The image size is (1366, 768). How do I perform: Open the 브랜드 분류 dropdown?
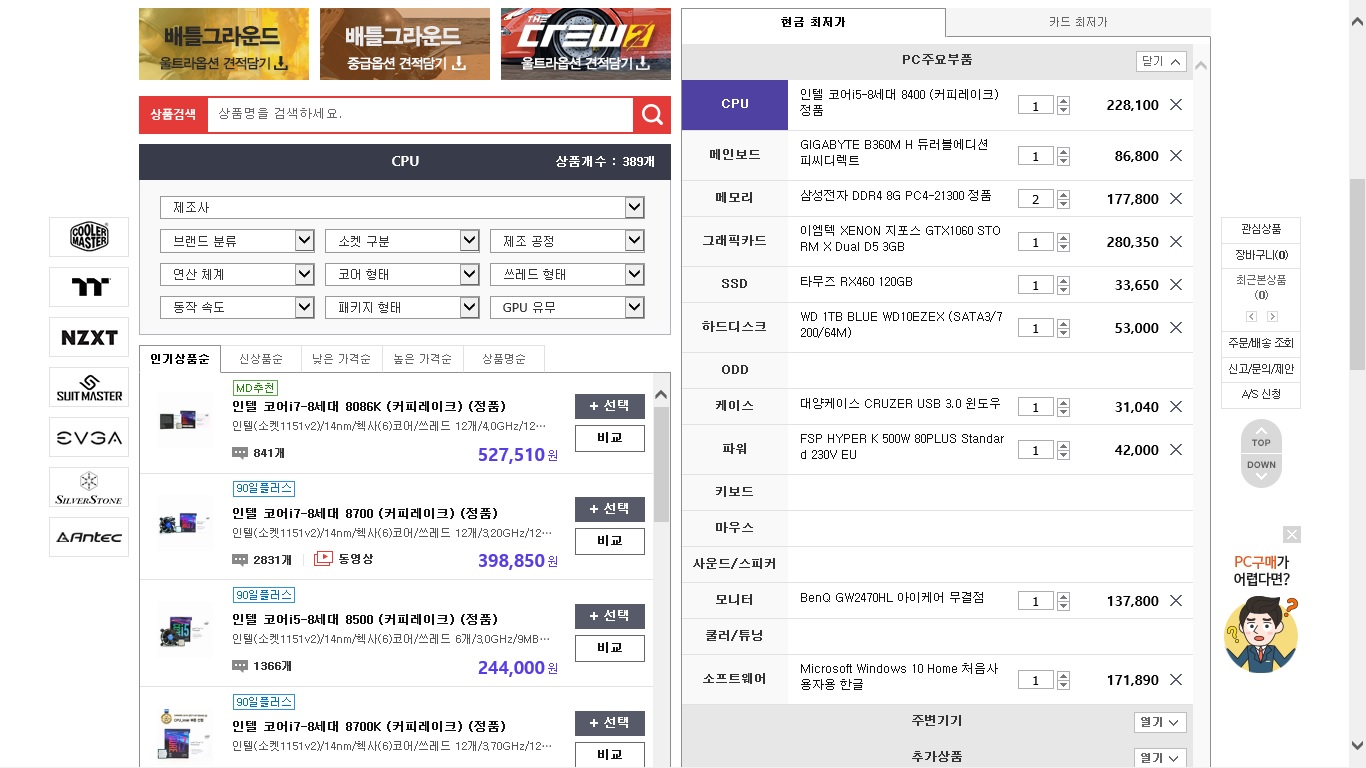(237, 241)
